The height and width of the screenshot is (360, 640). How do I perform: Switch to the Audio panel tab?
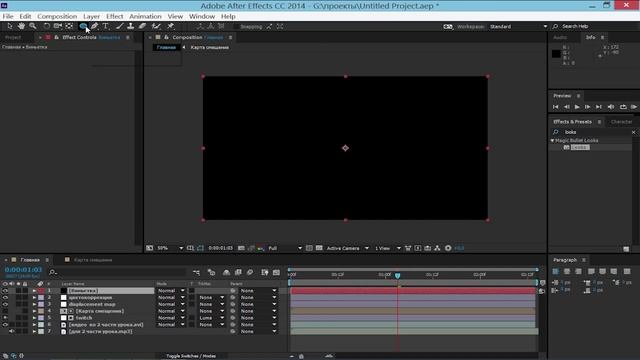(x=560, y=37)
